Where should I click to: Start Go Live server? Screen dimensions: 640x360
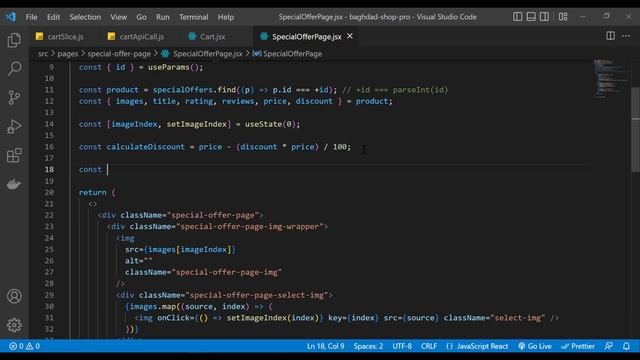pos(535,346)
